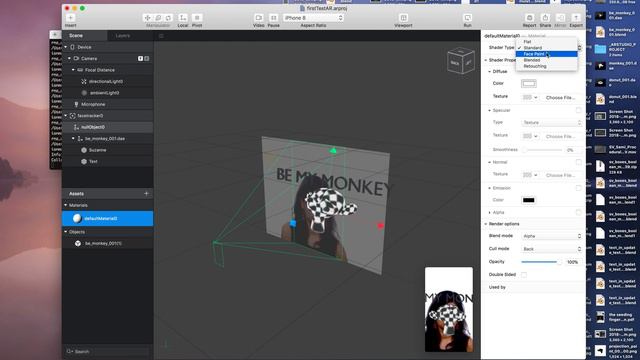Enable the Emission checkbox
Viewport: 640px width, 360px height.
(578, 188)
